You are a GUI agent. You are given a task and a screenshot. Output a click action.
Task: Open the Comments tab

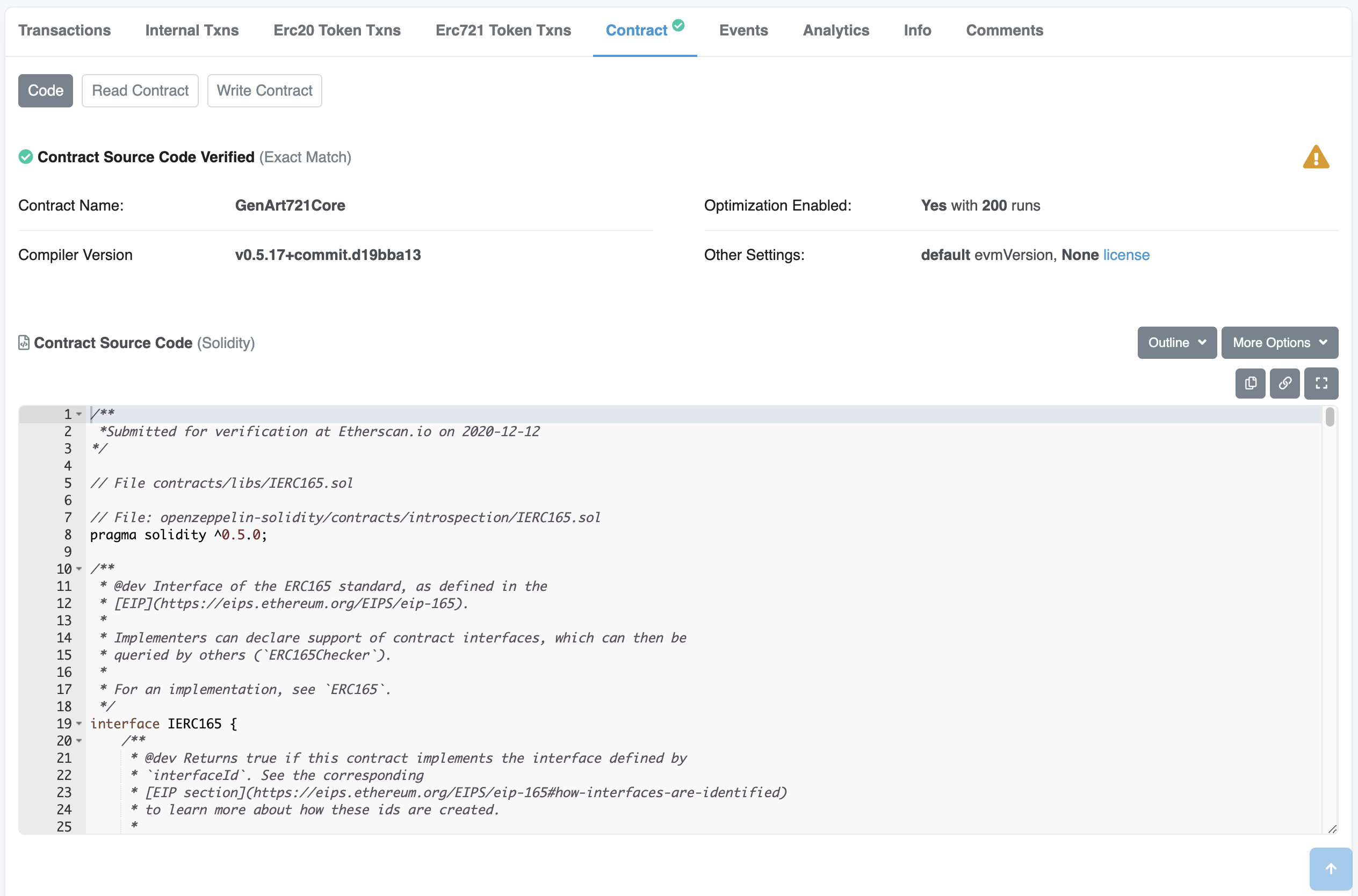(1005, 30)
